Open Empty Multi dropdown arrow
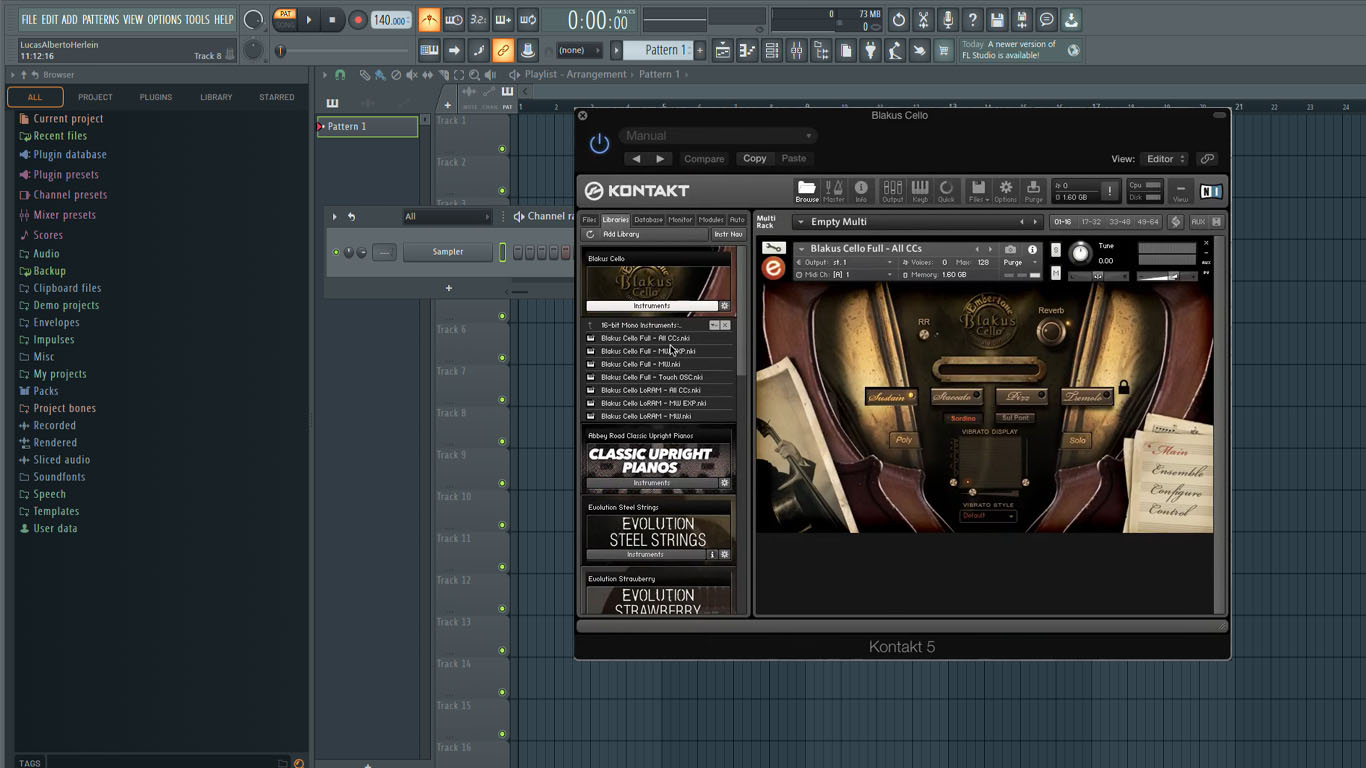This screenshot has width=1366, height=768. click(800, 222)
